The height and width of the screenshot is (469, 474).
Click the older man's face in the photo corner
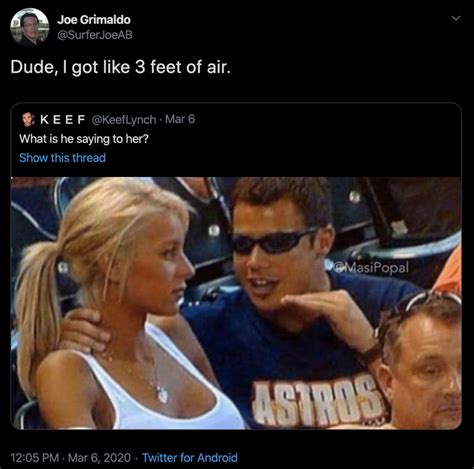(425, 368)
